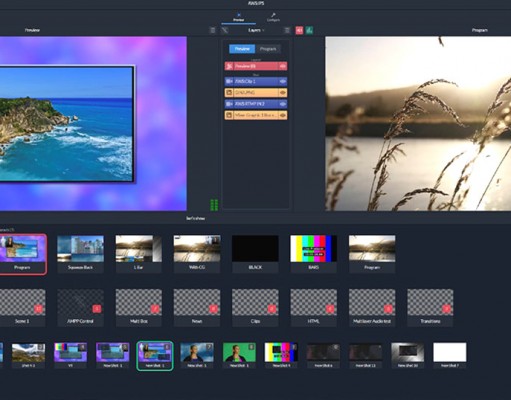Click the Preview monitor showing the coastal island
This screenshot has height=400, width=511.
[93, 124]
